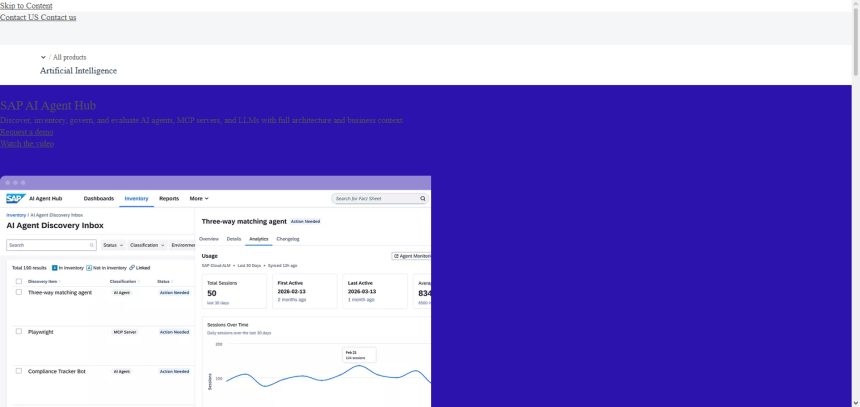Click the Agent Monitoring external link icon
The width and height of the screenshot is (860, 407).
396,256
